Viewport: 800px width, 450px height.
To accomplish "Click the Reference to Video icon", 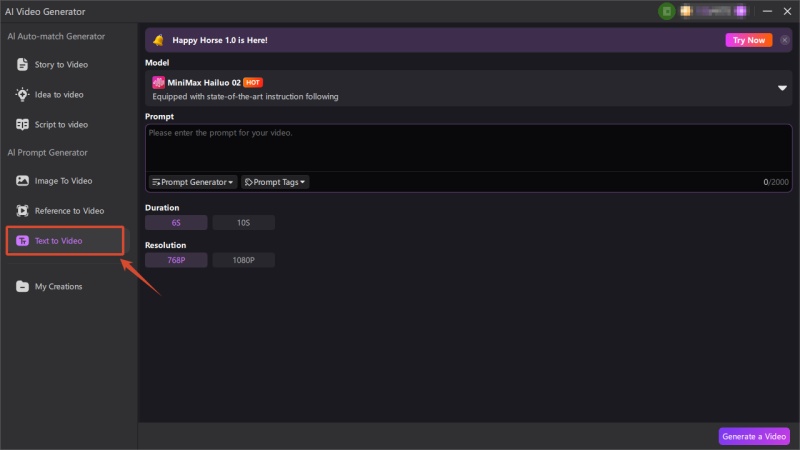I will point(22,211).
